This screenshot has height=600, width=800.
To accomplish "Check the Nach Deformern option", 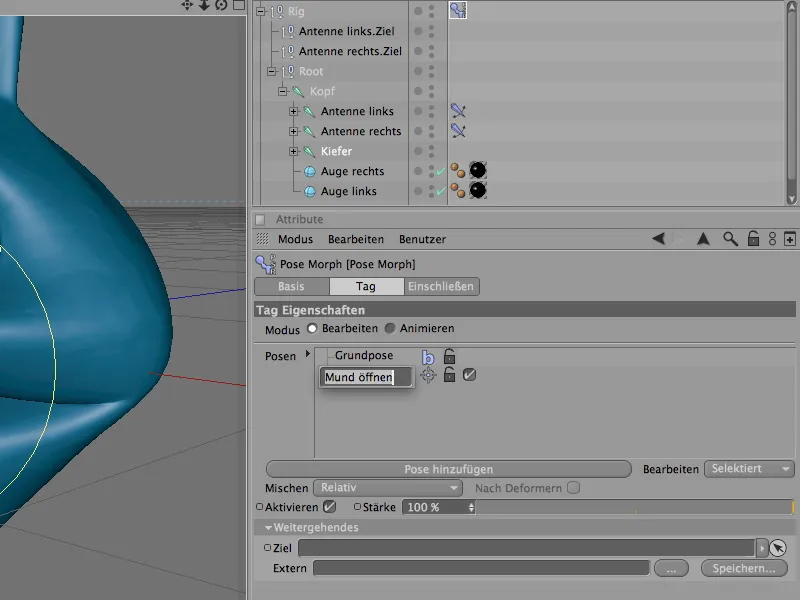I will (571, 488).
